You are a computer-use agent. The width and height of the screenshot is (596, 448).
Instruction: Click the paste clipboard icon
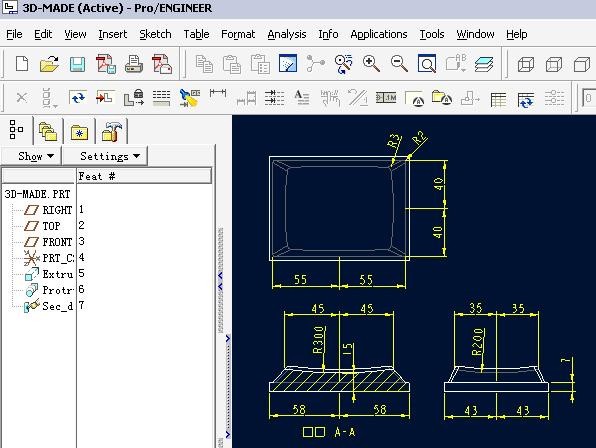click(x=232, y=64)
